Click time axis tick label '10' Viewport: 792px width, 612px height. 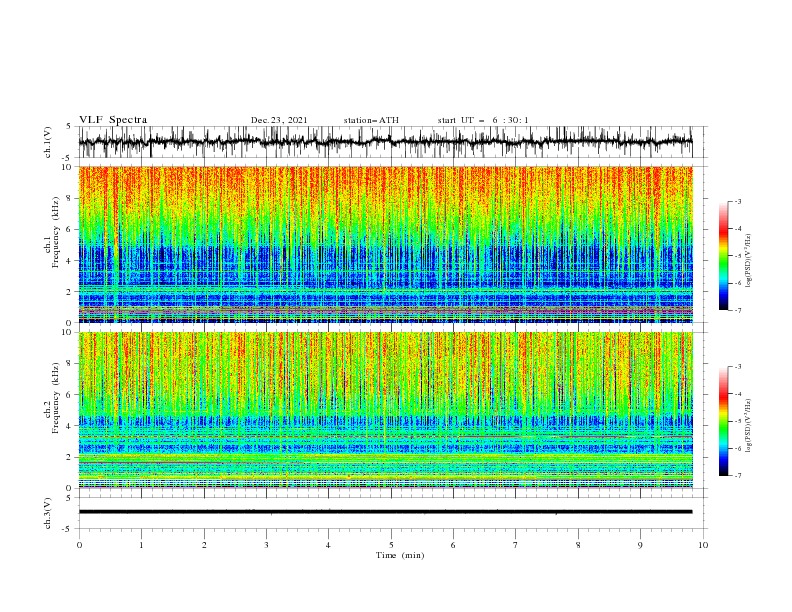[703, 545]
